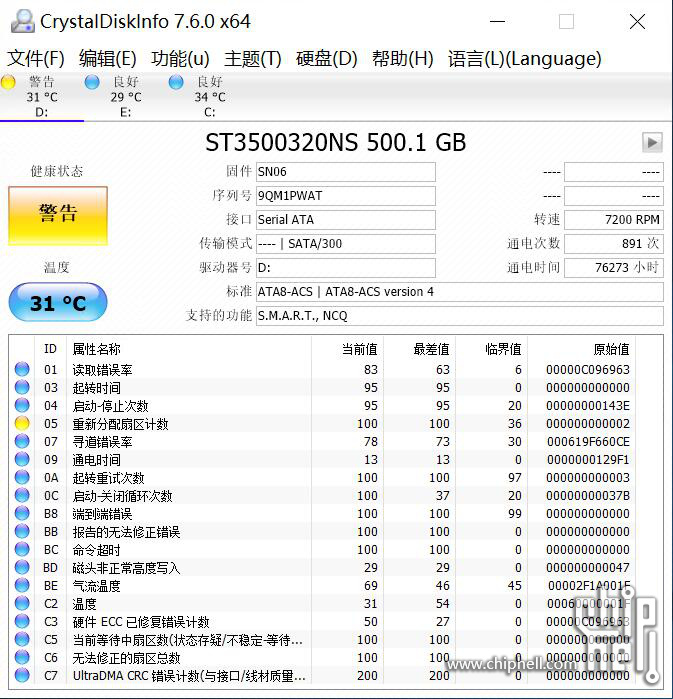
Task: Click the rotation rate field 7200 RPM
Action: coord(614,220)
